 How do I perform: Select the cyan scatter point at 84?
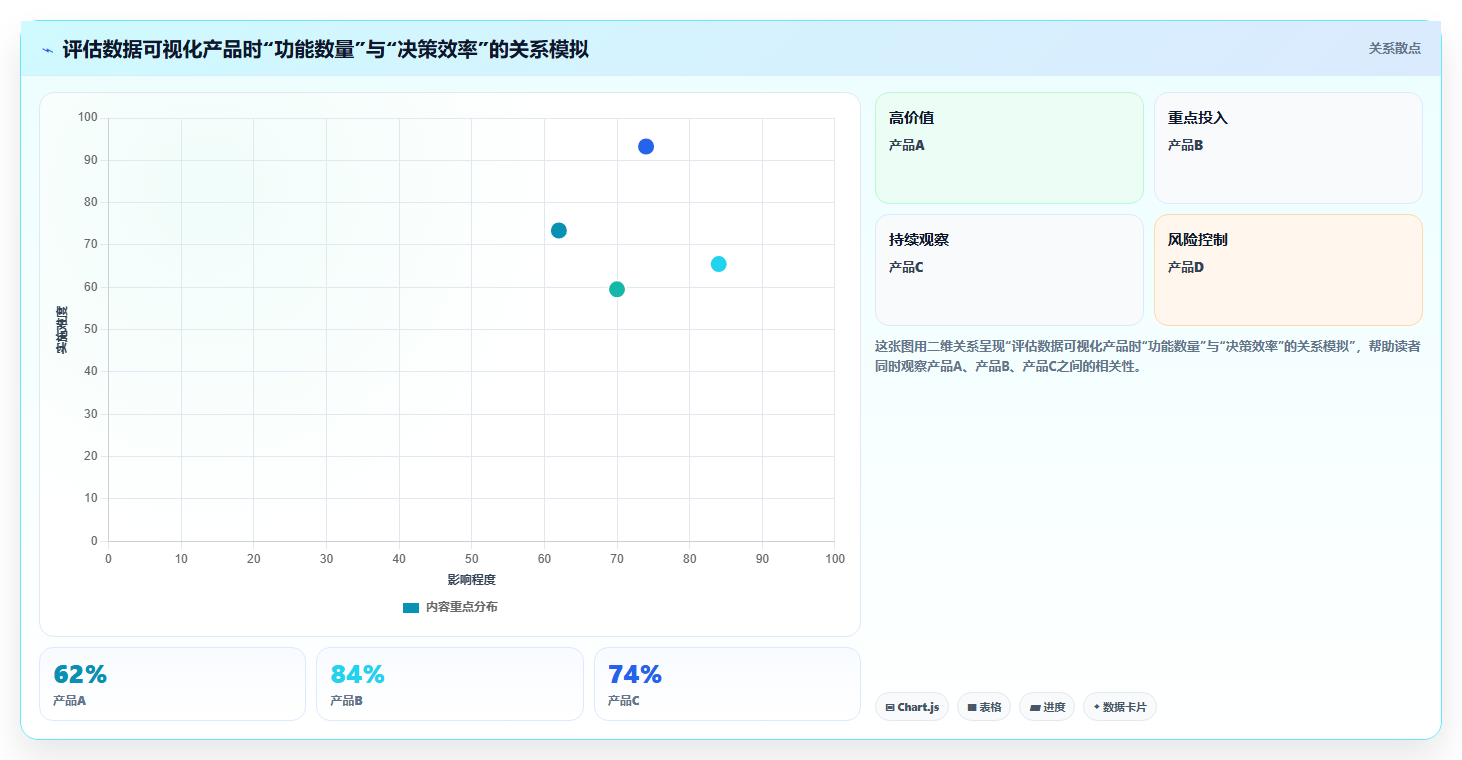point(718,264)
